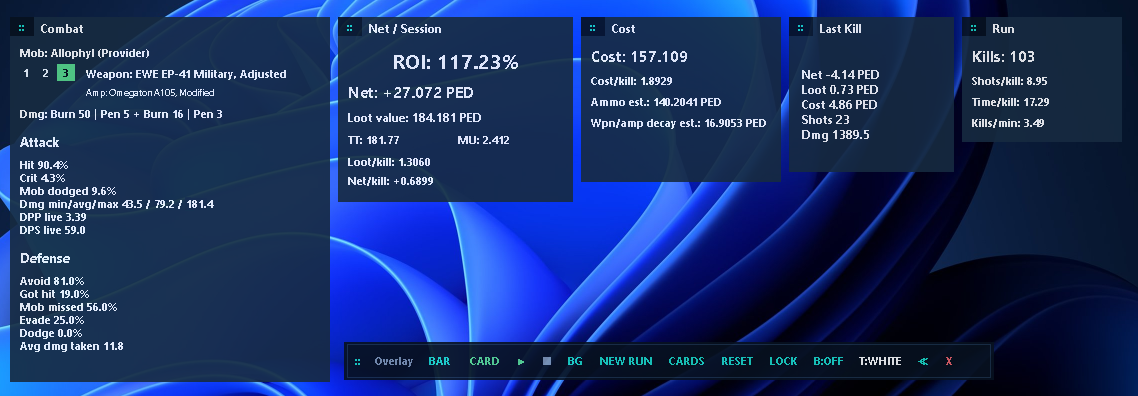The height and width of the screenshot is (396, 1138).
Task: Open the CARDS selection
Action: [687, 361]
